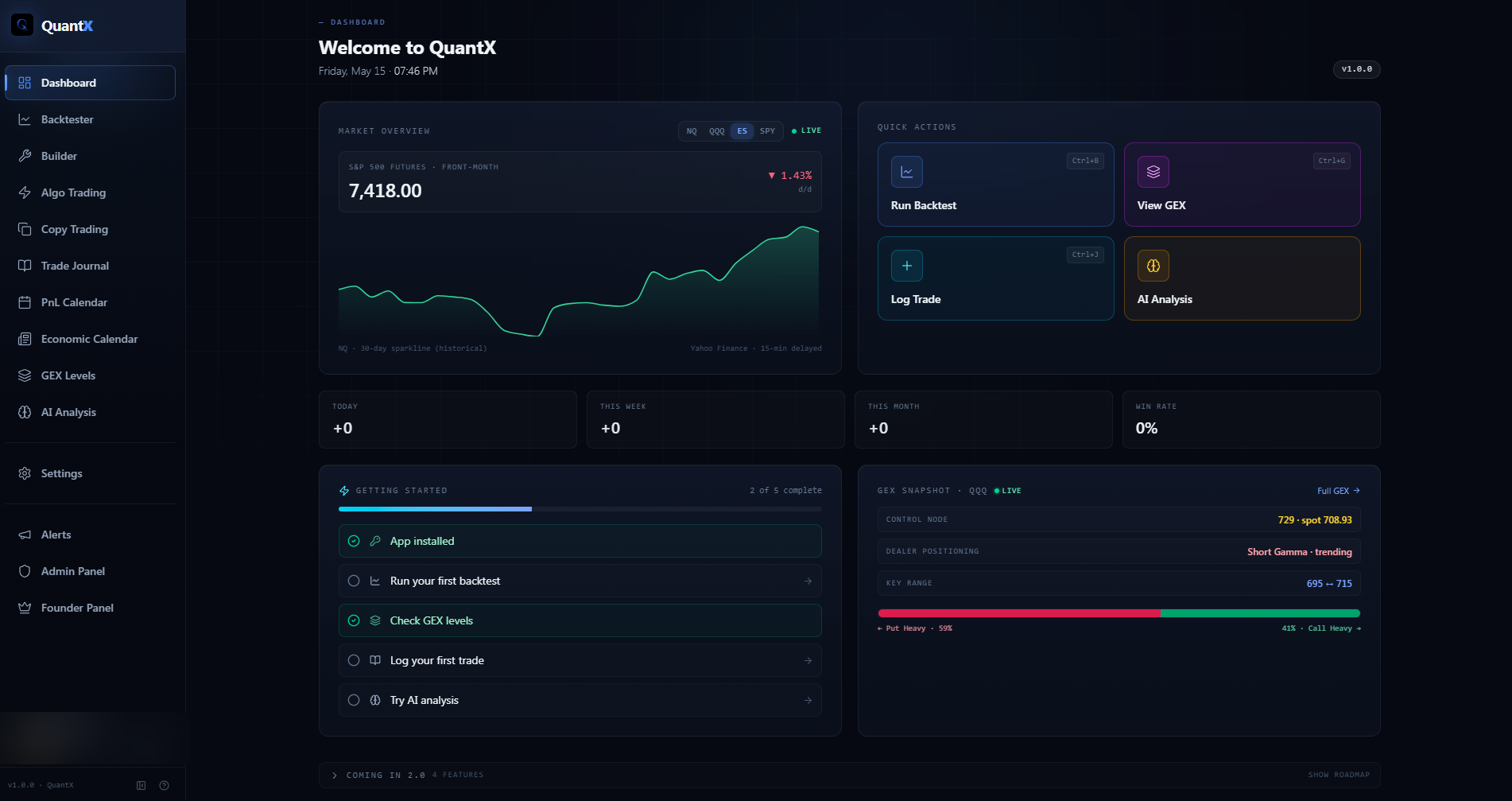The width and height of the screenshot is (1512, 801).
Task: Open Backtester via its chart icon
Action: tap(25, 119)
